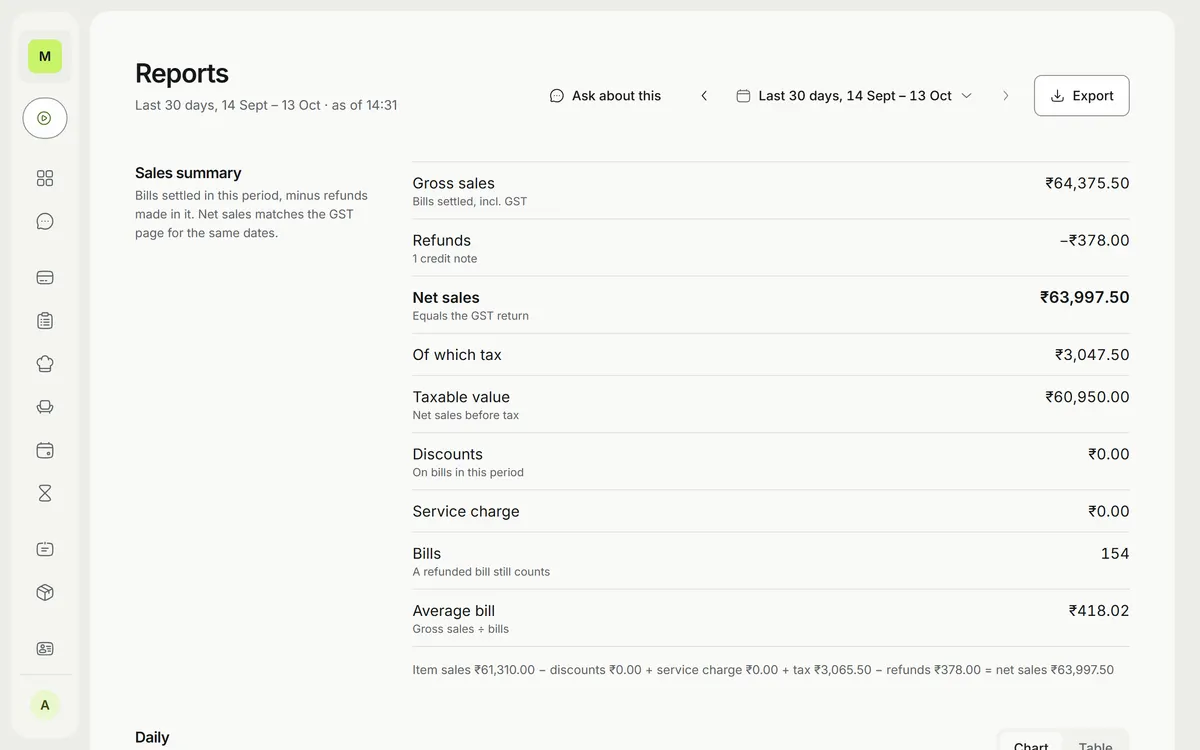Open the chat bubble icon in sidebar
The height and width of the screenshot is (750, 1200).
pos(45,221)
